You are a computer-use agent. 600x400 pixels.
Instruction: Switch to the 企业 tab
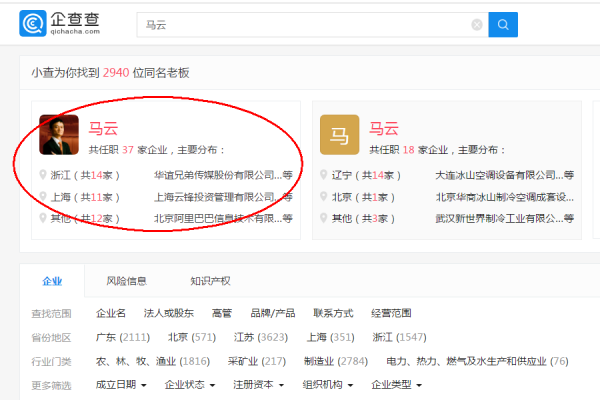coord(52,281)
